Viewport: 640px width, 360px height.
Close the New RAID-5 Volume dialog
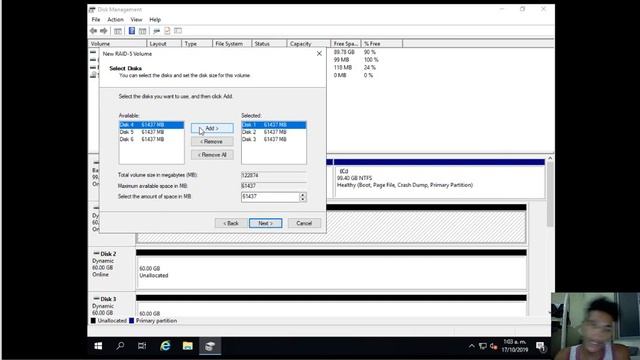tap(319, 53)
